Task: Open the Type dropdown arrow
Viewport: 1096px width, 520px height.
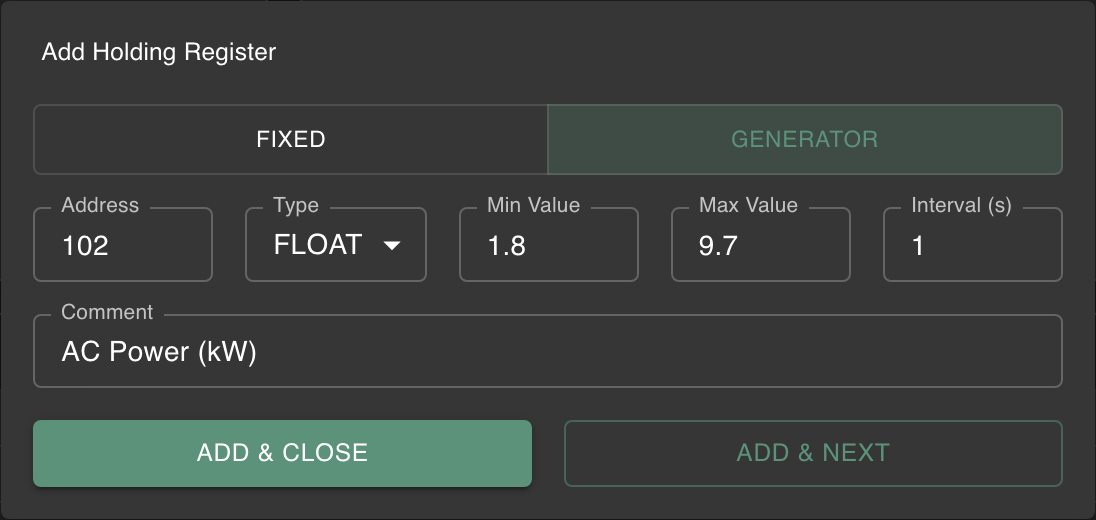Action: click(392, 246)
